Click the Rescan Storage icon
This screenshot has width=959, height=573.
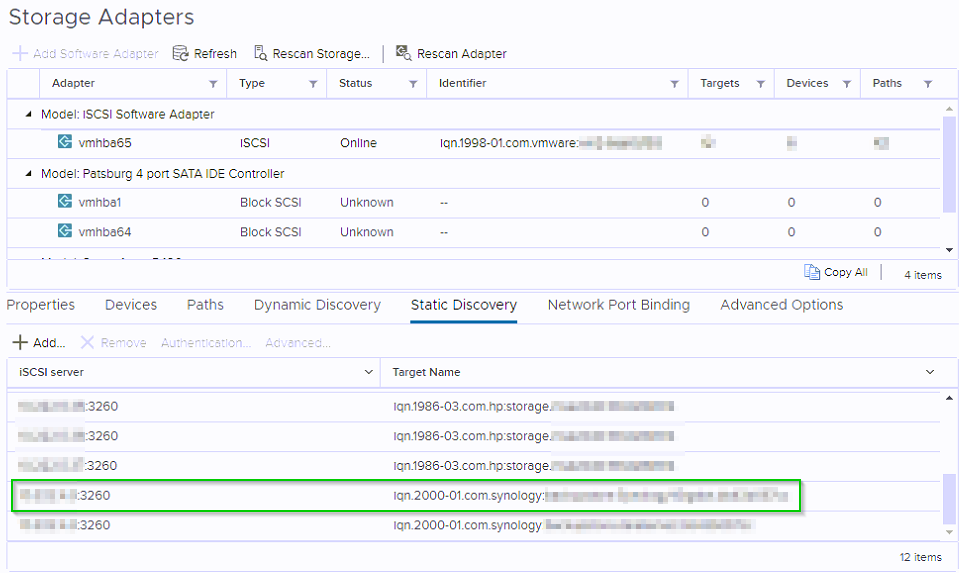(260, 54)
